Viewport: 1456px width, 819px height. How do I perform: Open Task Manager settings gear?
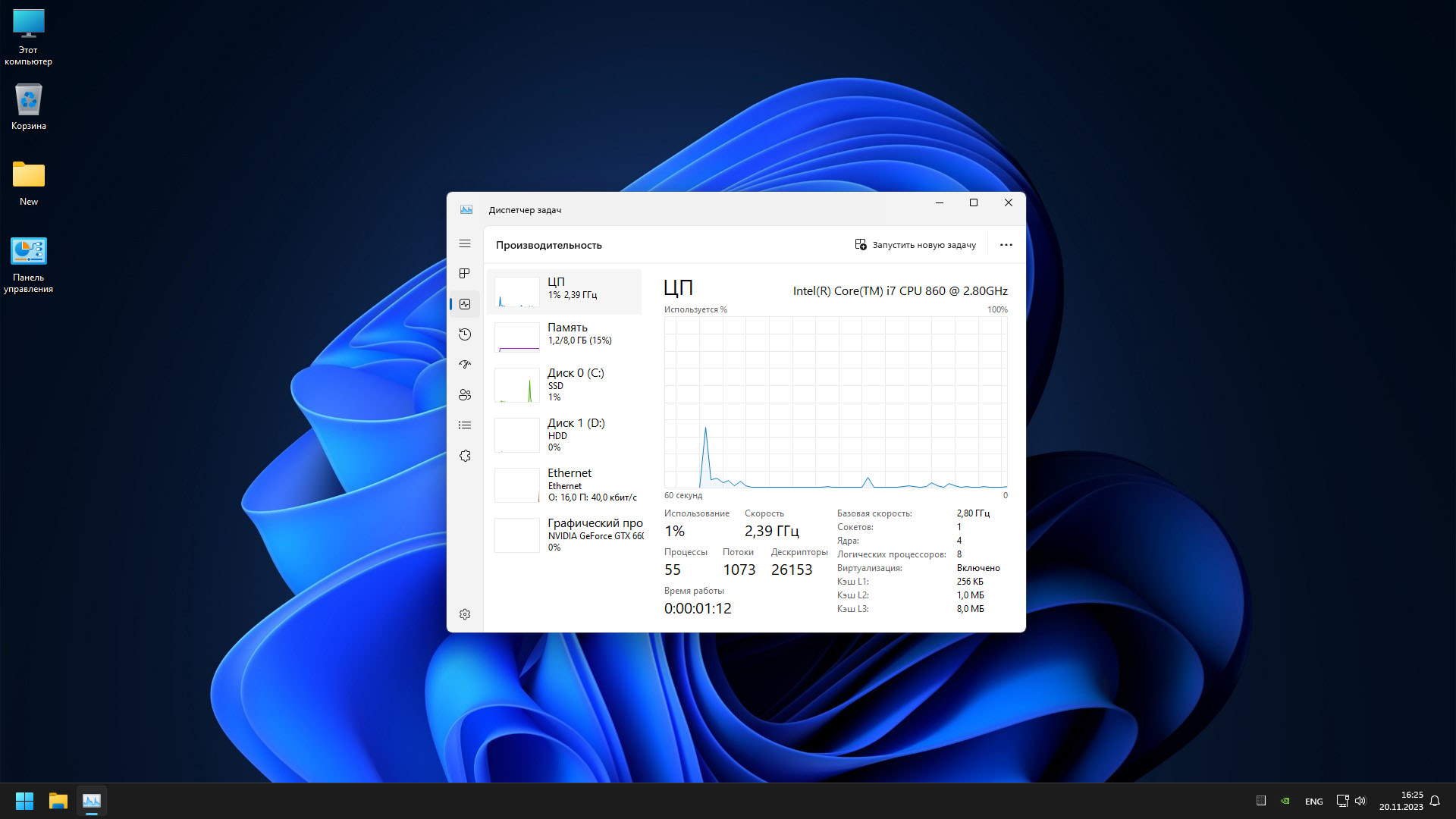click(x=465, y=614)
